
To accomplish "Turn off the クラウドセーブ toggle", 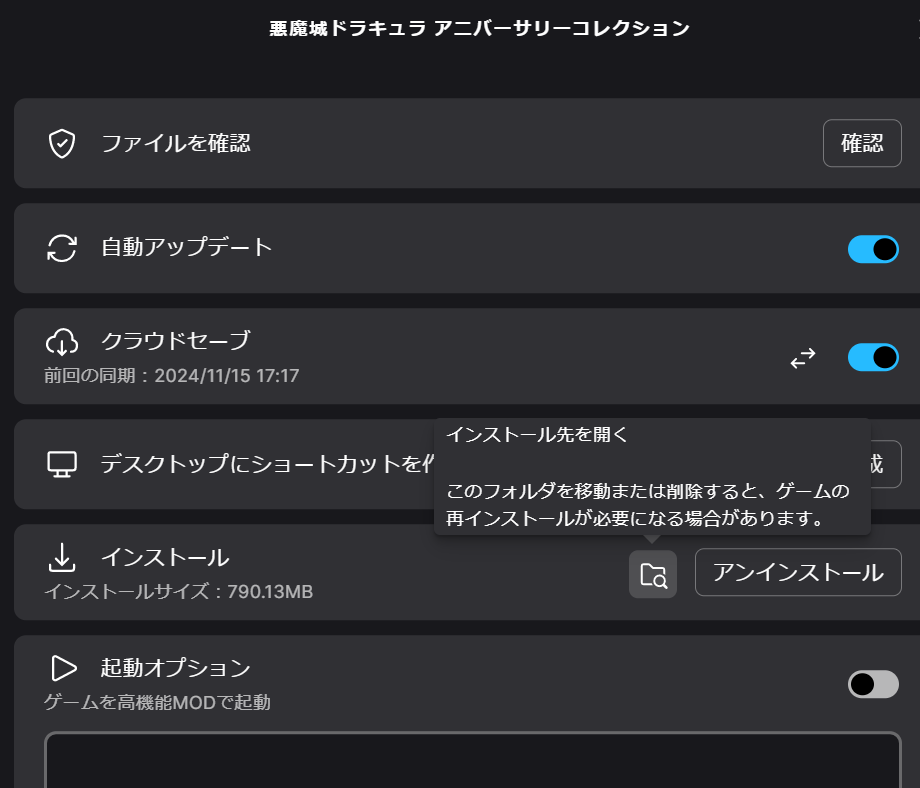I will [x=873, y=357].
